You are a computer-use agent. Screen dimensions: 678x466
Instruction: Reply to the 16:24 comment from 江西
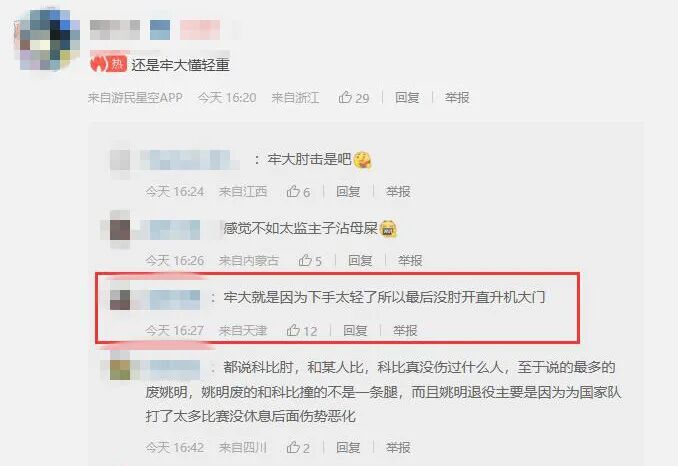pyautogui.click(x=348, y=192)
